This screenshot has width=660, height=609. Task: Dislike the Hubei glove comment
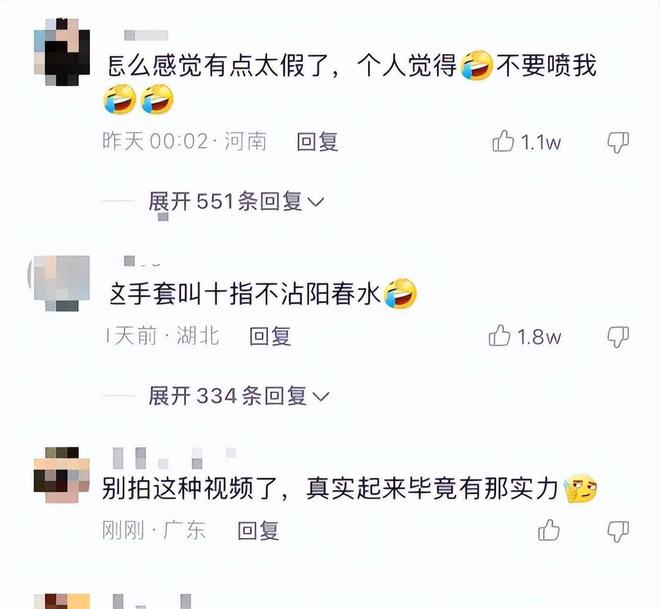point(618,337)
